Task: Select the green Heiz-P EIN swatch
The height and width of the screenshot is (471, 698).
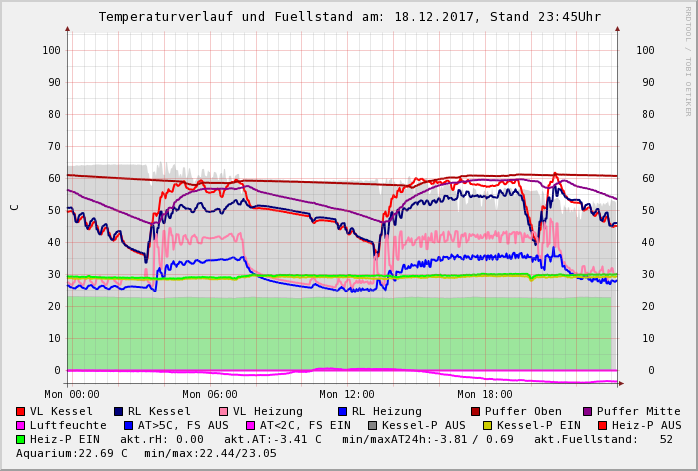Action: 21,439
